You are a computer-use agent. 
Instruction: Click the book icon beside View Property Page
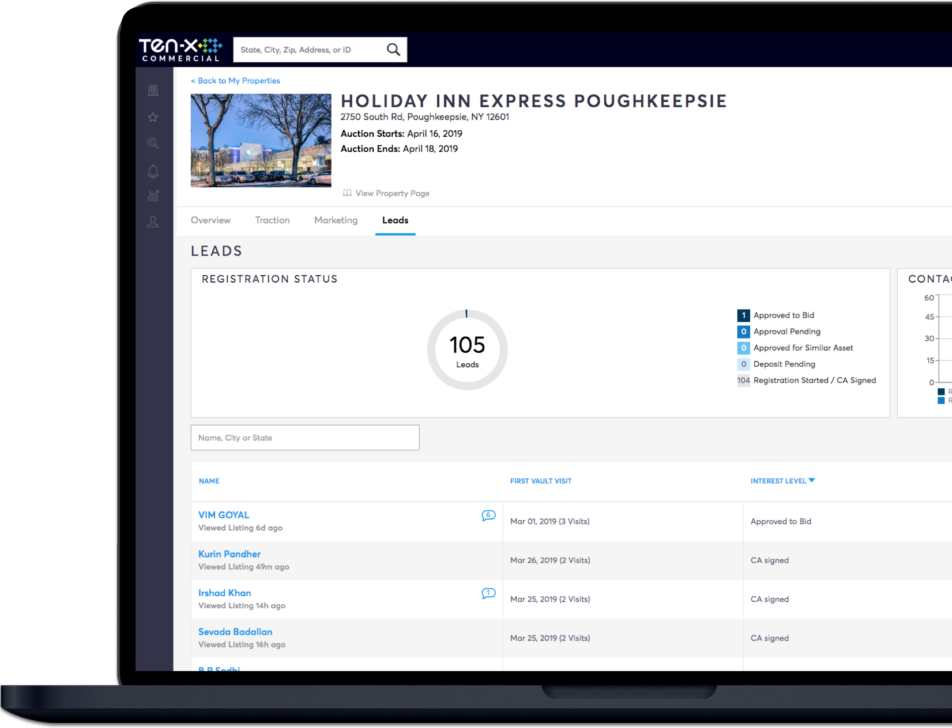coord(347,193)
